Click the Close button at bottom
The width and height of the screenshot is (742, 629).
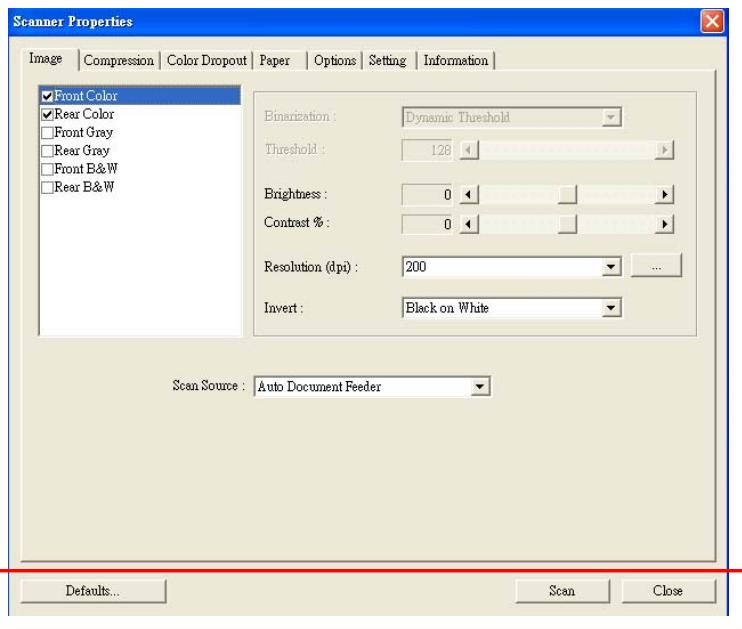coord(668,591)
